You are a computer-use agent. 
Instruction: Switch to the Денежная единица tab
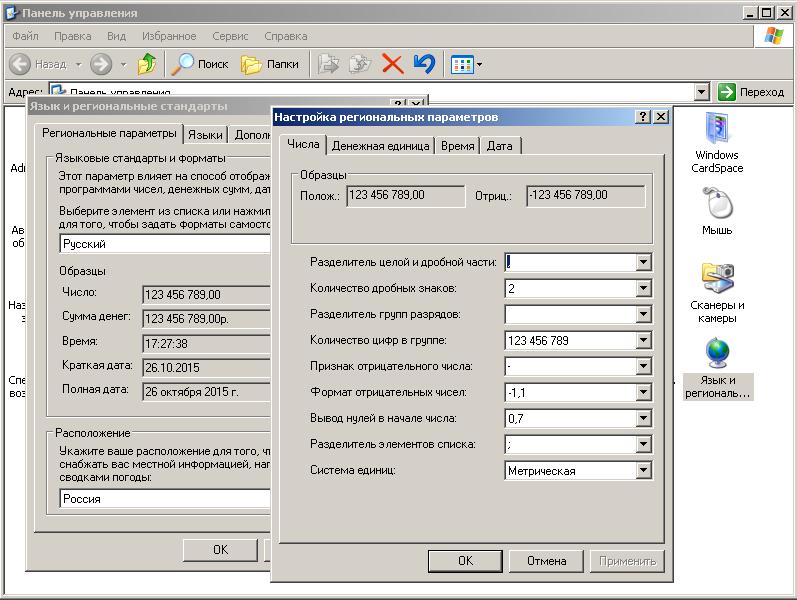point(381,146)
